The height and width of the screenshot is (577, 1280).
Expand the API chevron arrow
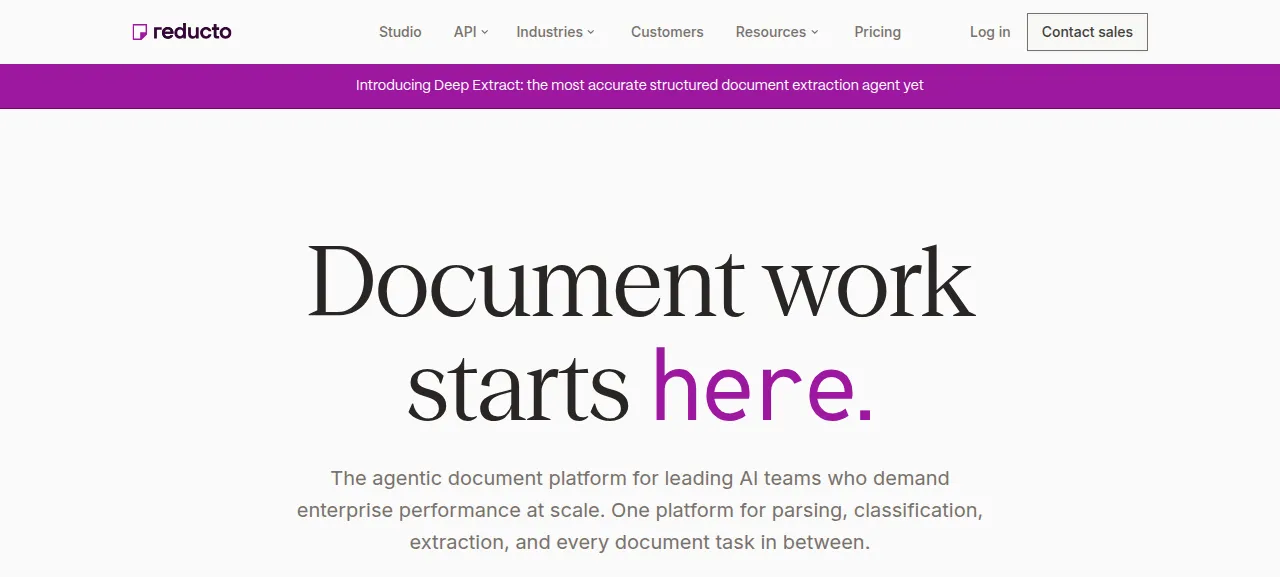click(x=485, y=32)
